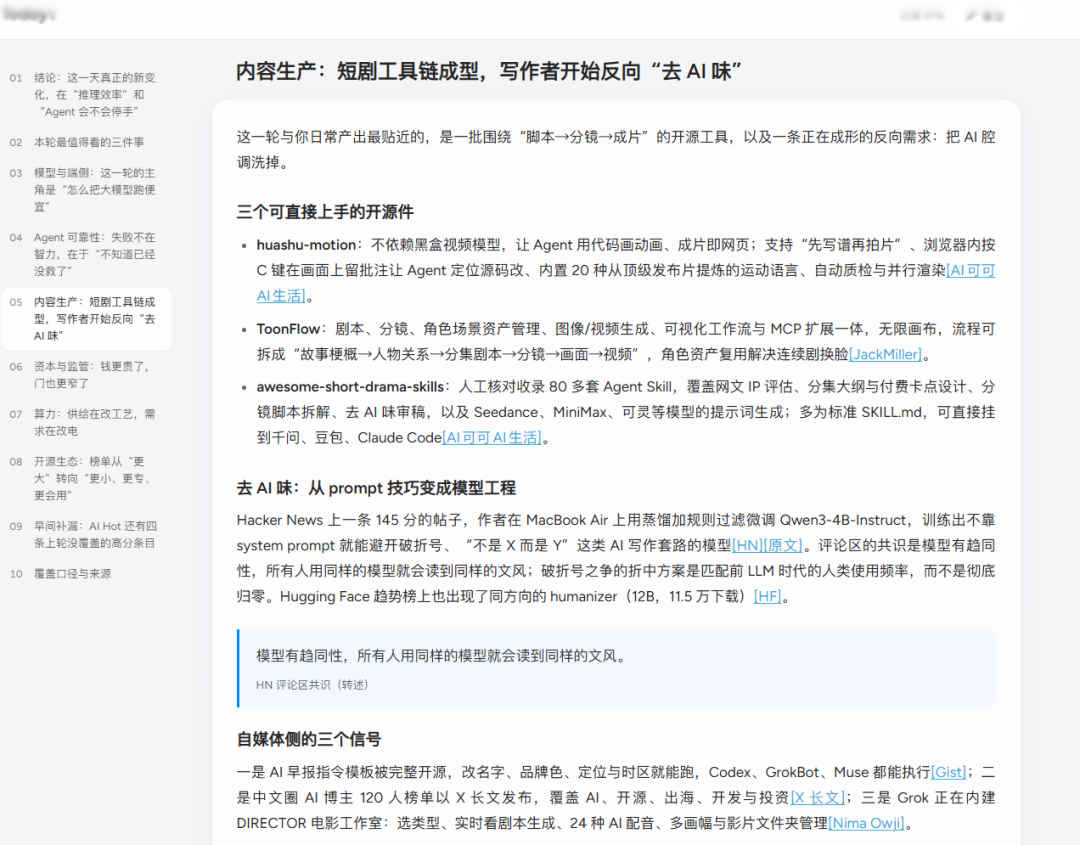Click the bold ToonFlow project name
Screen dimensions: 1080x845
288,329
